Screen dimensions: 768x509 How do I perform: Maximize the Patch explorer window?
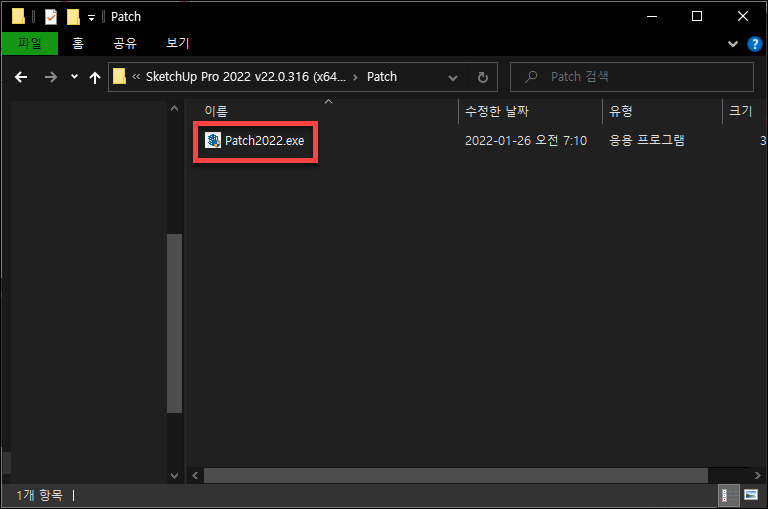[x=697, y=17]
